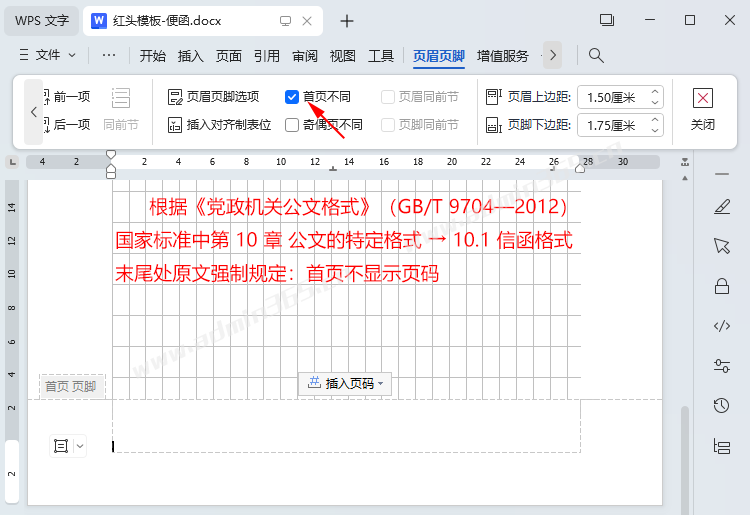Expand more ribbon tabs with right chevron
Image resolution: width=750 pixels, height=515 pixels.
click(552, 55)
